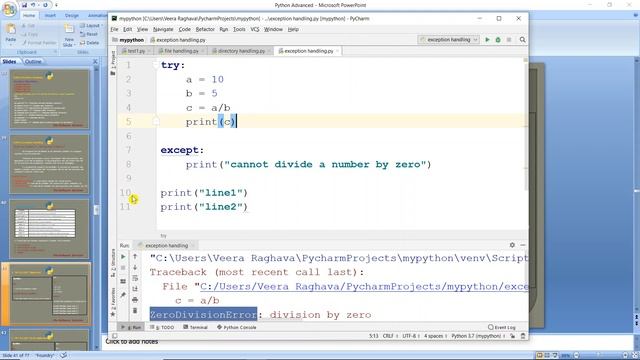Start debugging with the green bug icon

498,40
